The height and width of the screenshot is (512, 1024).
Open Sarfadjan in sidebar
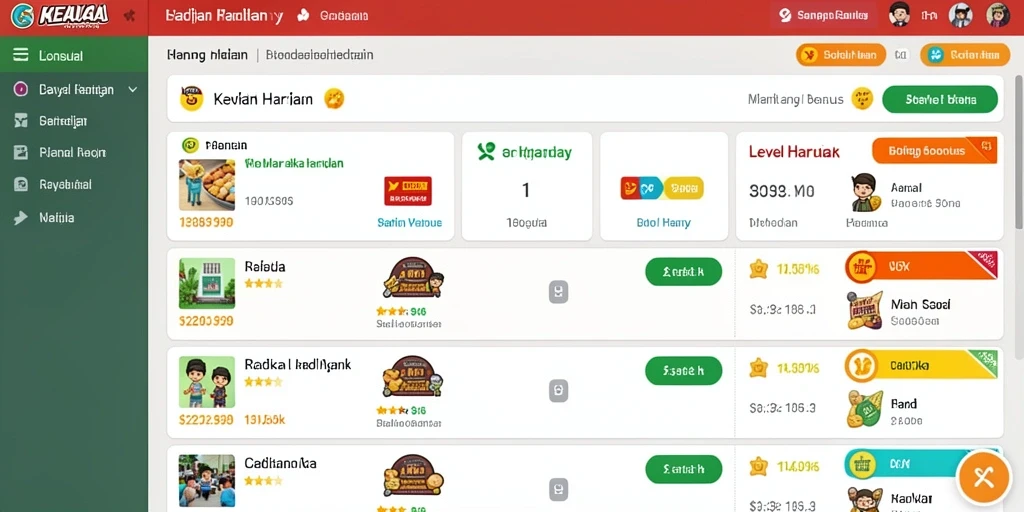tap(63, 121)
